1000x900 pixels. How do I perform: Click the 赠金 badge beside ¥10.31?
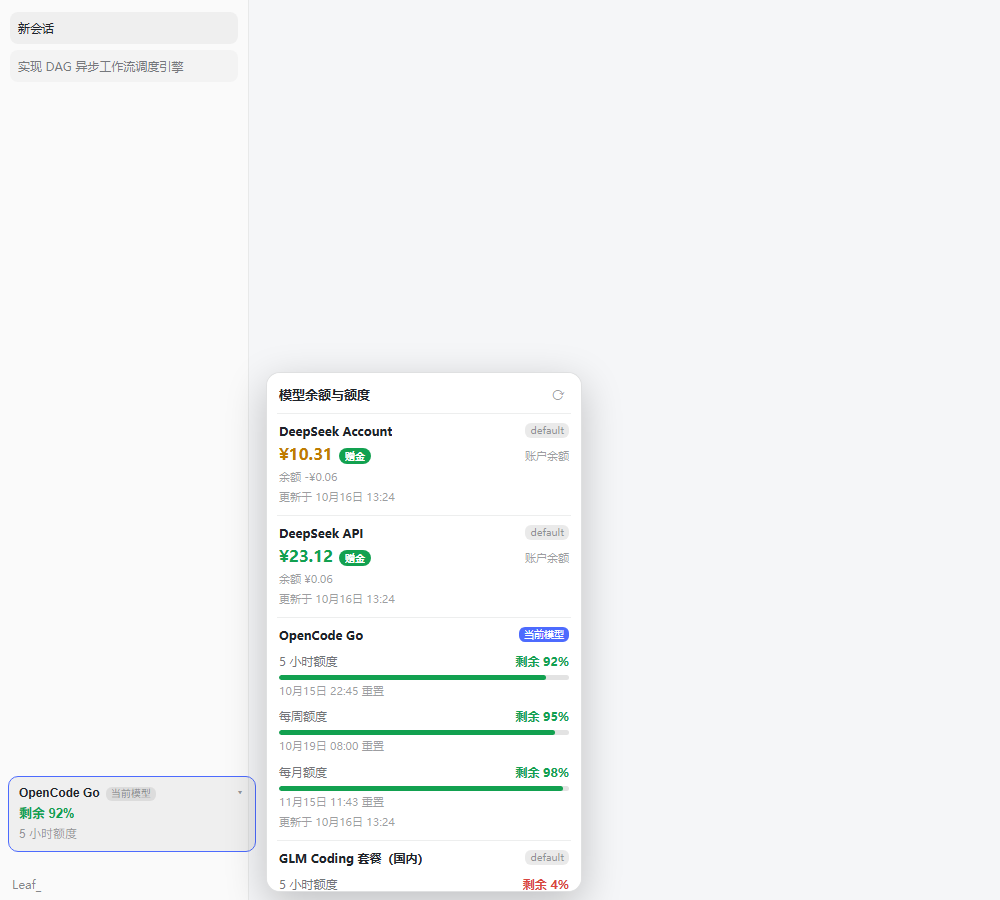coord(355,456)
